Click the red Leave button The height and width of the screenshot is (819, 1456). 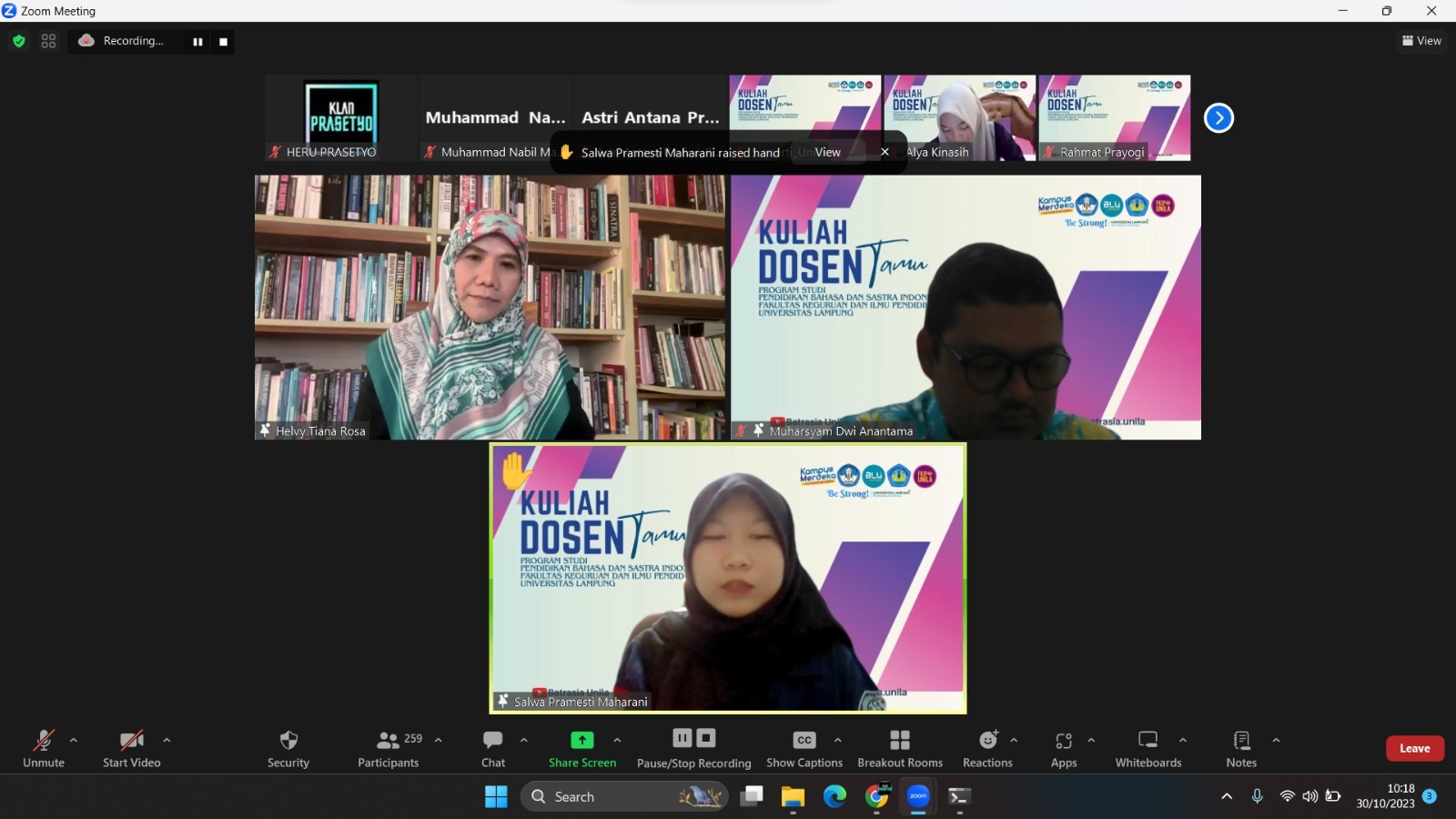click(1414, 748)
